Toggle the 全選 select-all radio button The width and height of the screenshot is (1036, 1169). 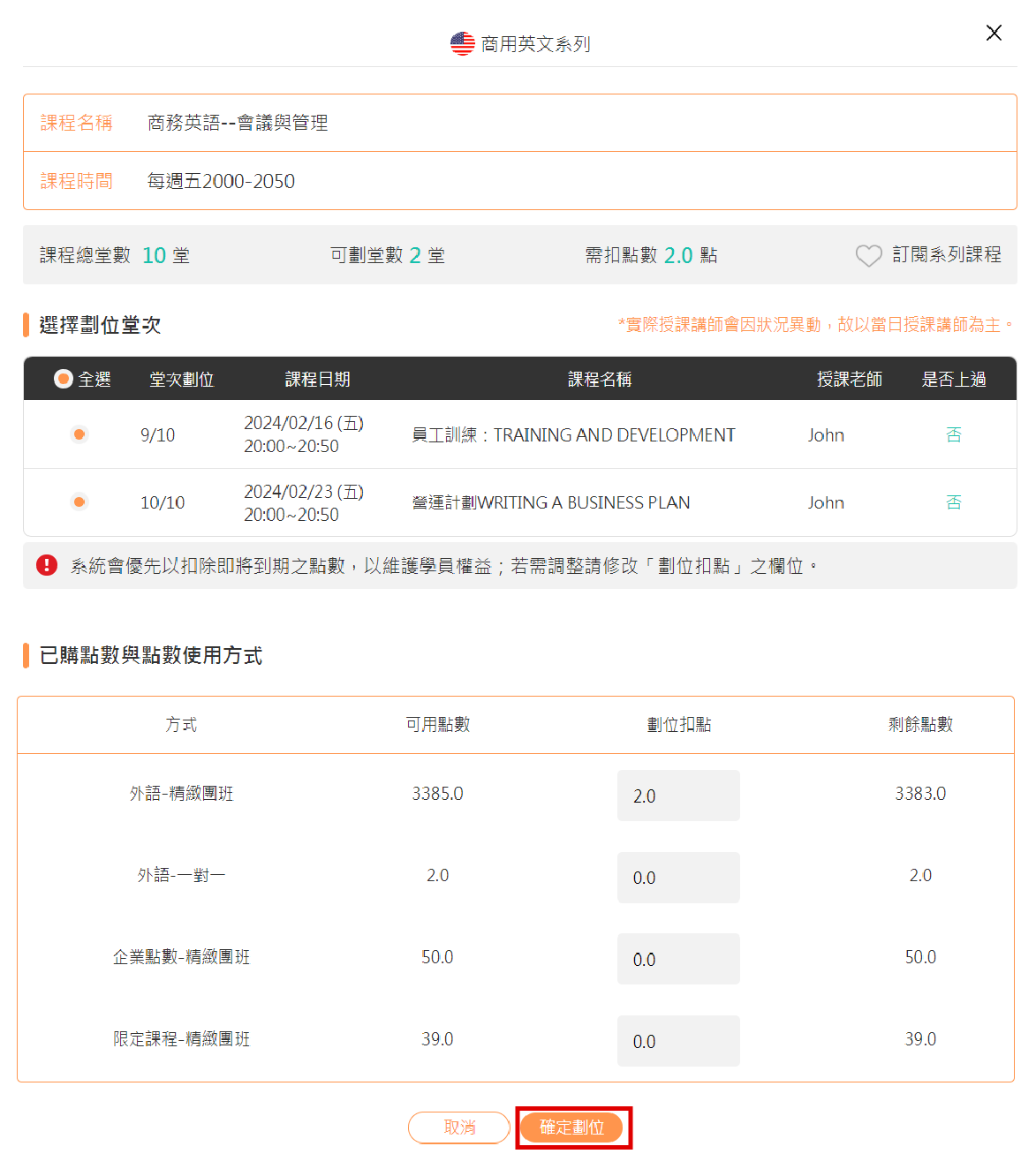(64, 379)
